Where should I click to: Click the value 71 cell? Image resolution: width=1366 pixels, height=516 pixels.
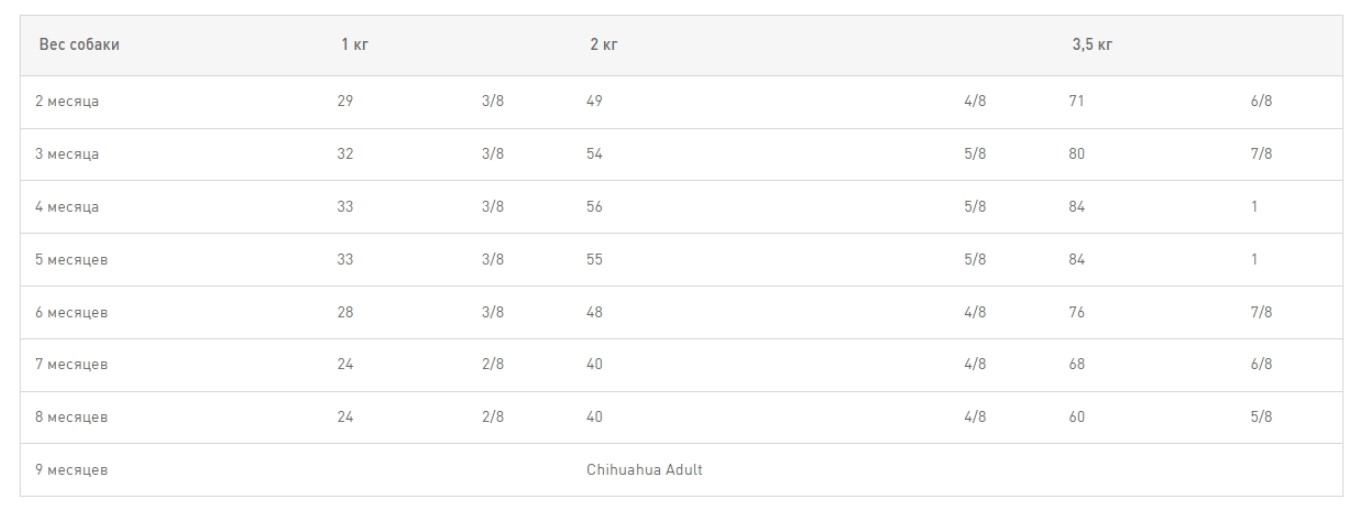(x=1076, y=102)
